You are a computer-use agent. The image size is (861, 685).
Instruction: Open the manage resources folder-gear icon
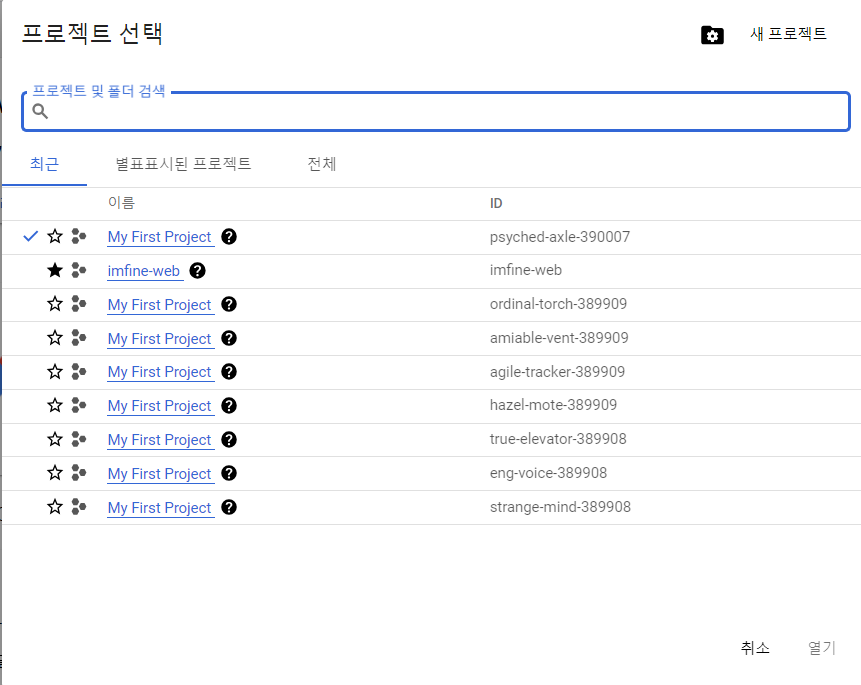[x=712, y=35]
